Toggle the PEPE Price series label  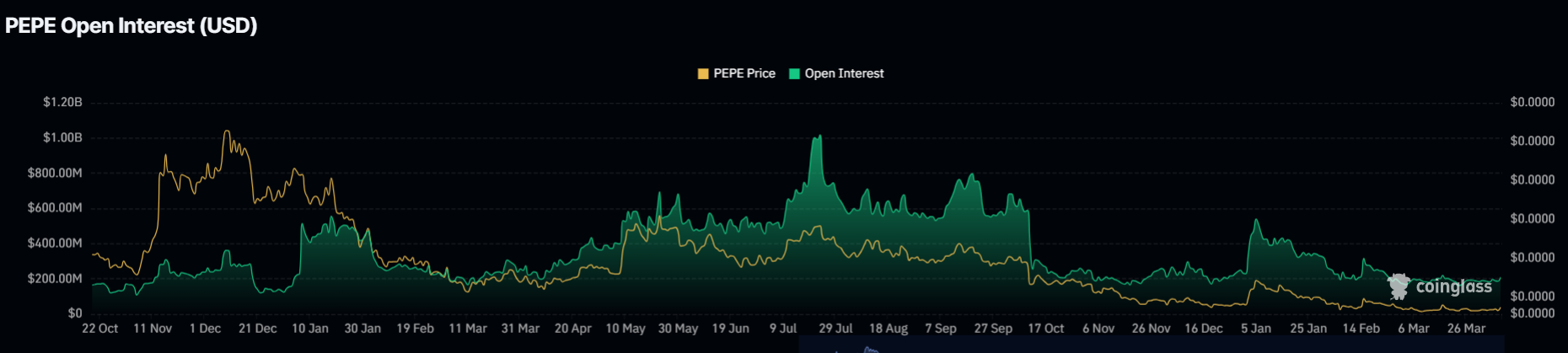pos(744,74)
